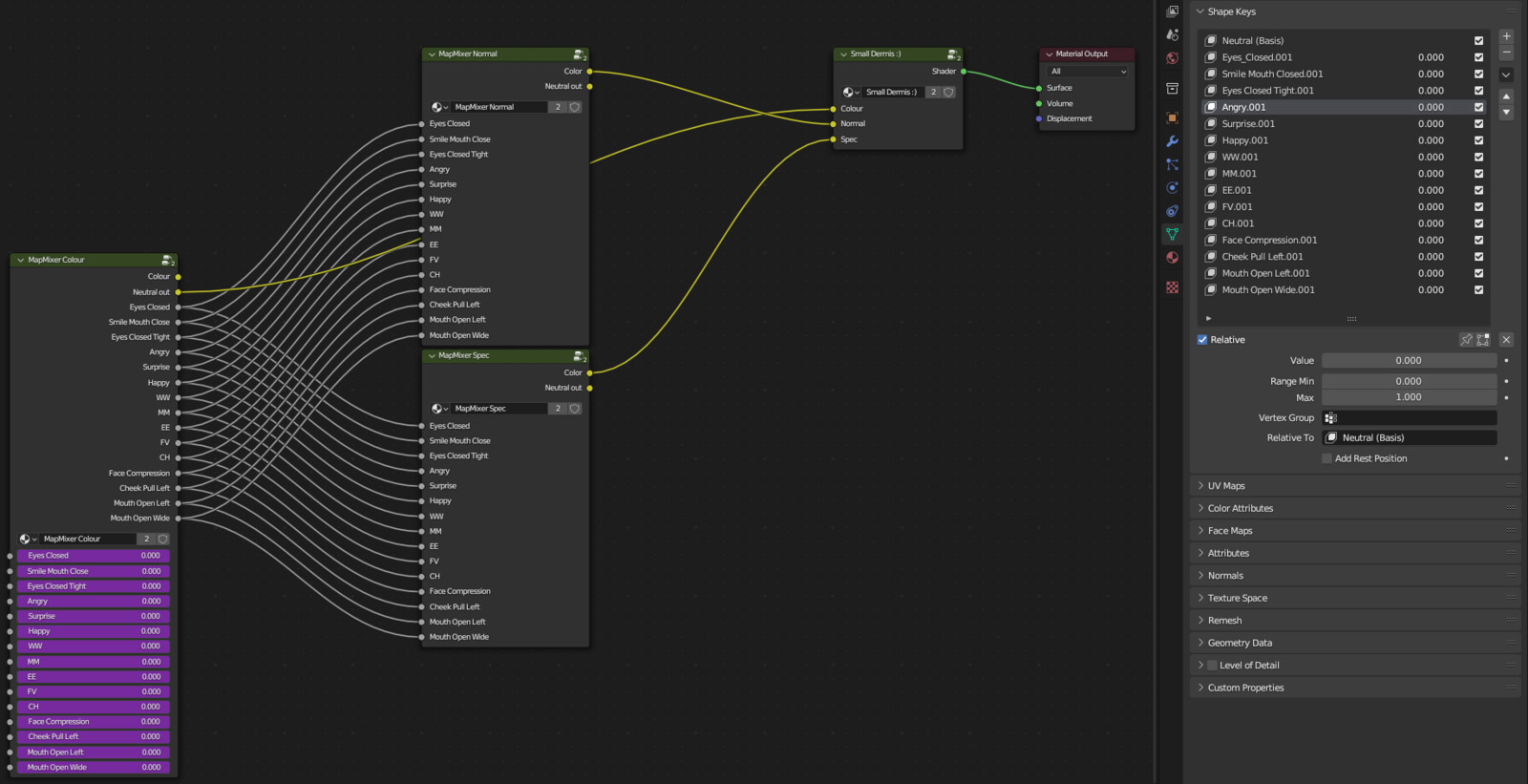Pin the active shape key (pin icon)
The image size is (1528, 784).
(1466, 340)
